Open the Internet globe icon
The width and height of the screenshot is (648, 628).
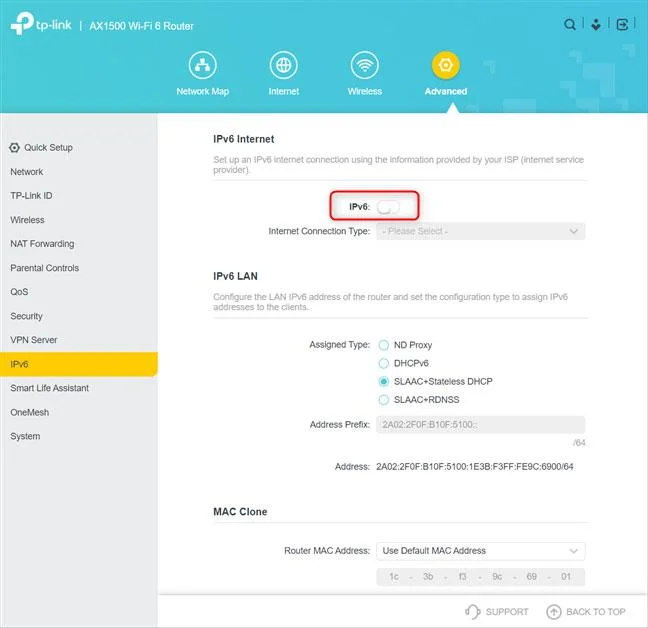click(284, 65)
